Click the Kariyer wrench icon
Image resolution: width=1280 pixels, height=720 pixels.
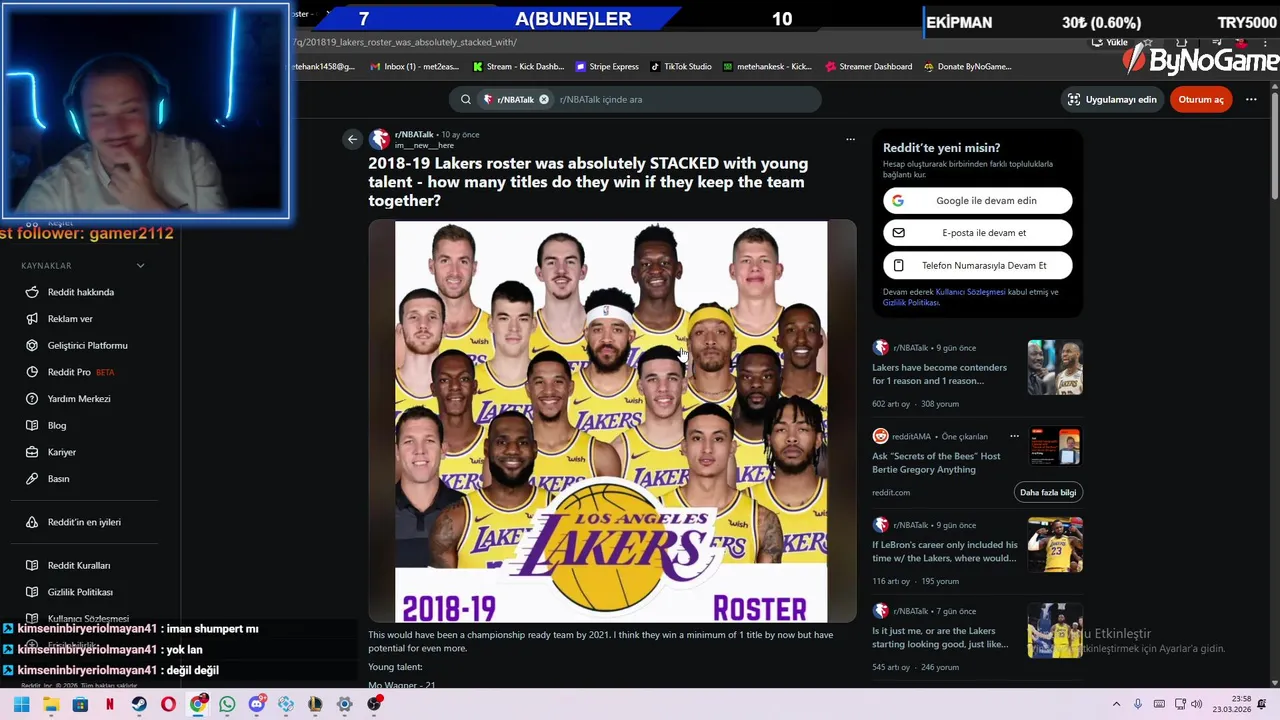coord(32,452)
